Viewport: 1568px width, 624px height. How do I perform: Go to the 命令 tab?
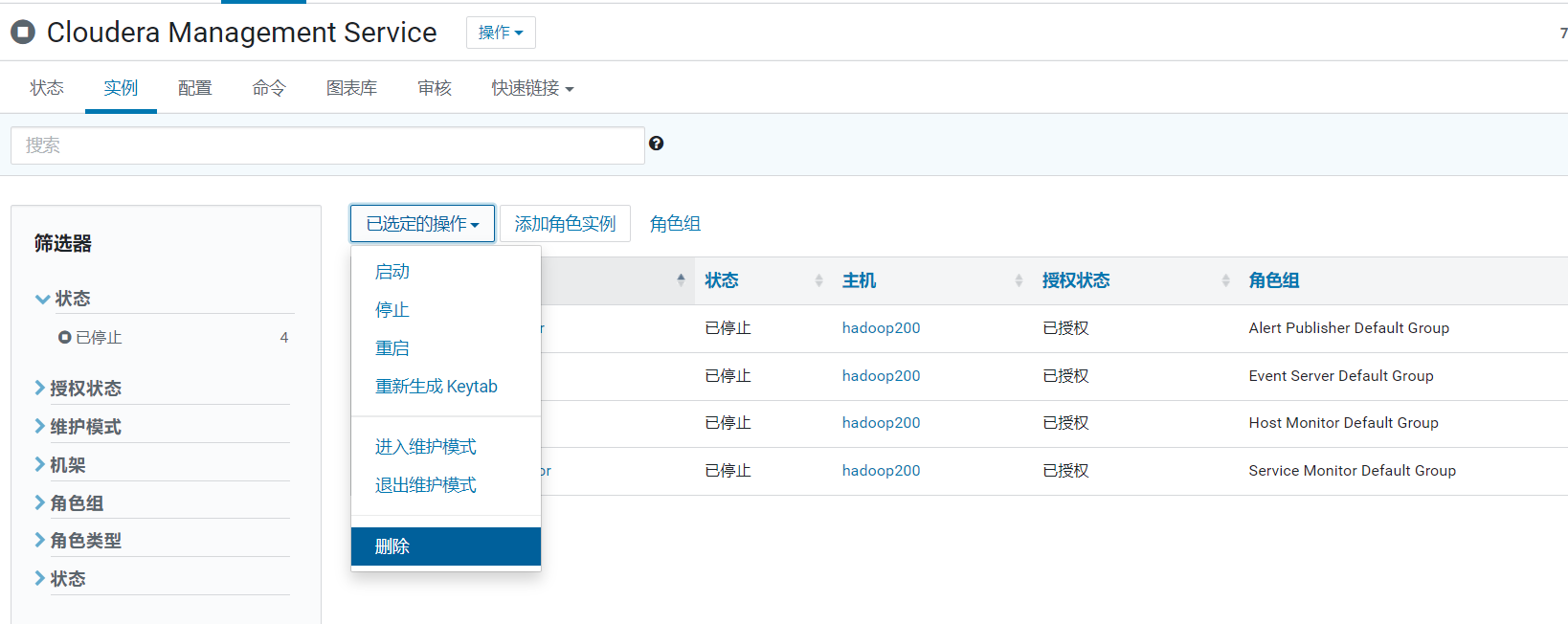tap(269, 88)
